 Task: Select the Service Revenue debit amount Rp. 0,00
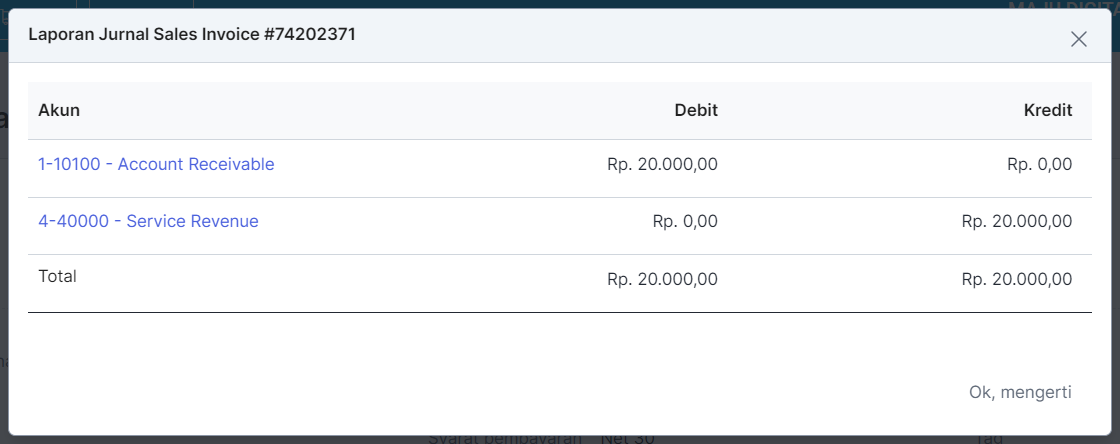click(x=685, y=221)
